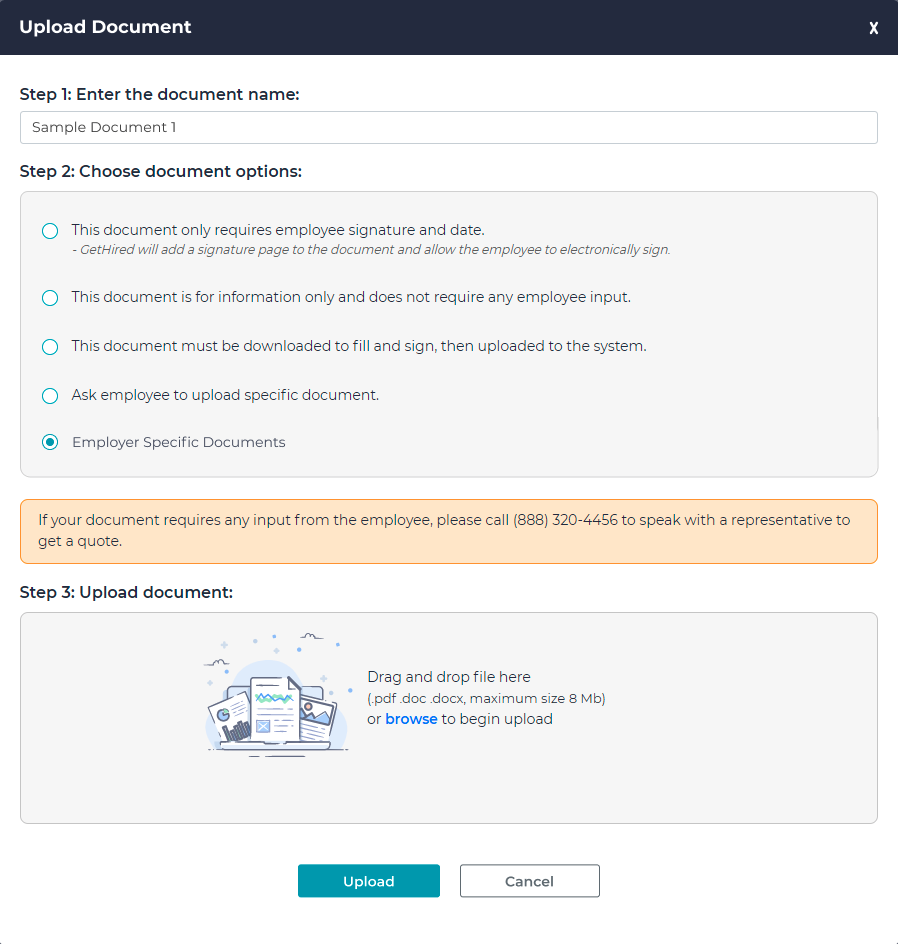Click the browse link to upload

click(x=411, y=718)
